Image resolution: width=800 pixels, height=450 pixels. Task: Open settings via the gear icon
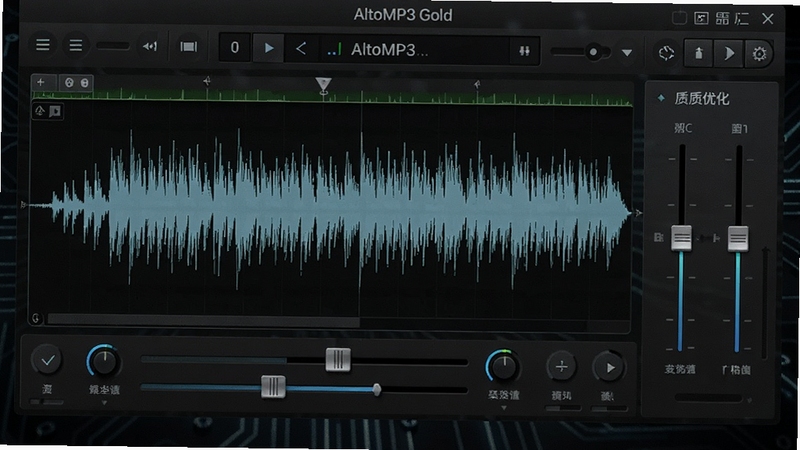tap(759, 54)
